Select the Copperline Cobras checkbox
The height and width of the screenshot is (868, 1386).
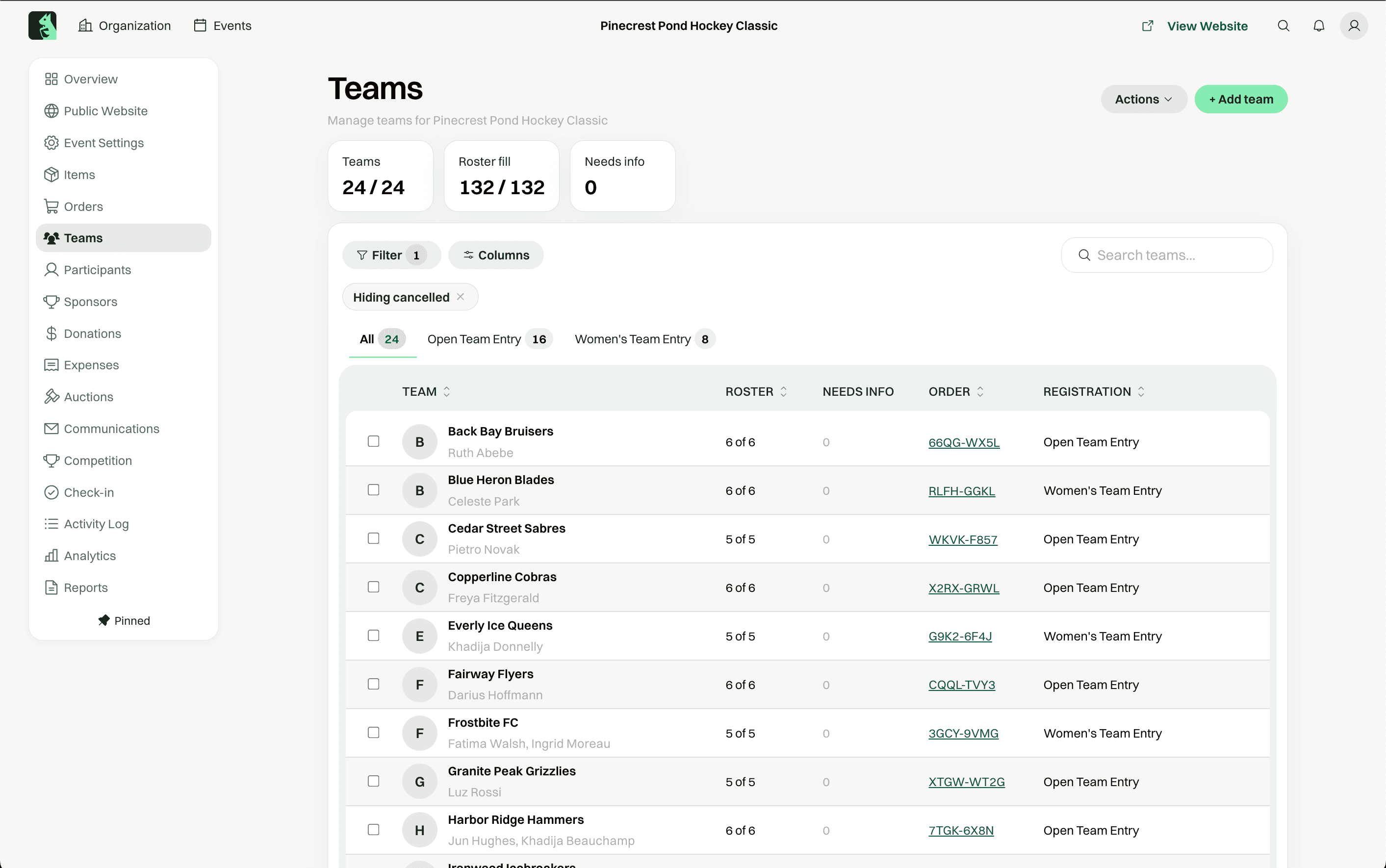374,587
